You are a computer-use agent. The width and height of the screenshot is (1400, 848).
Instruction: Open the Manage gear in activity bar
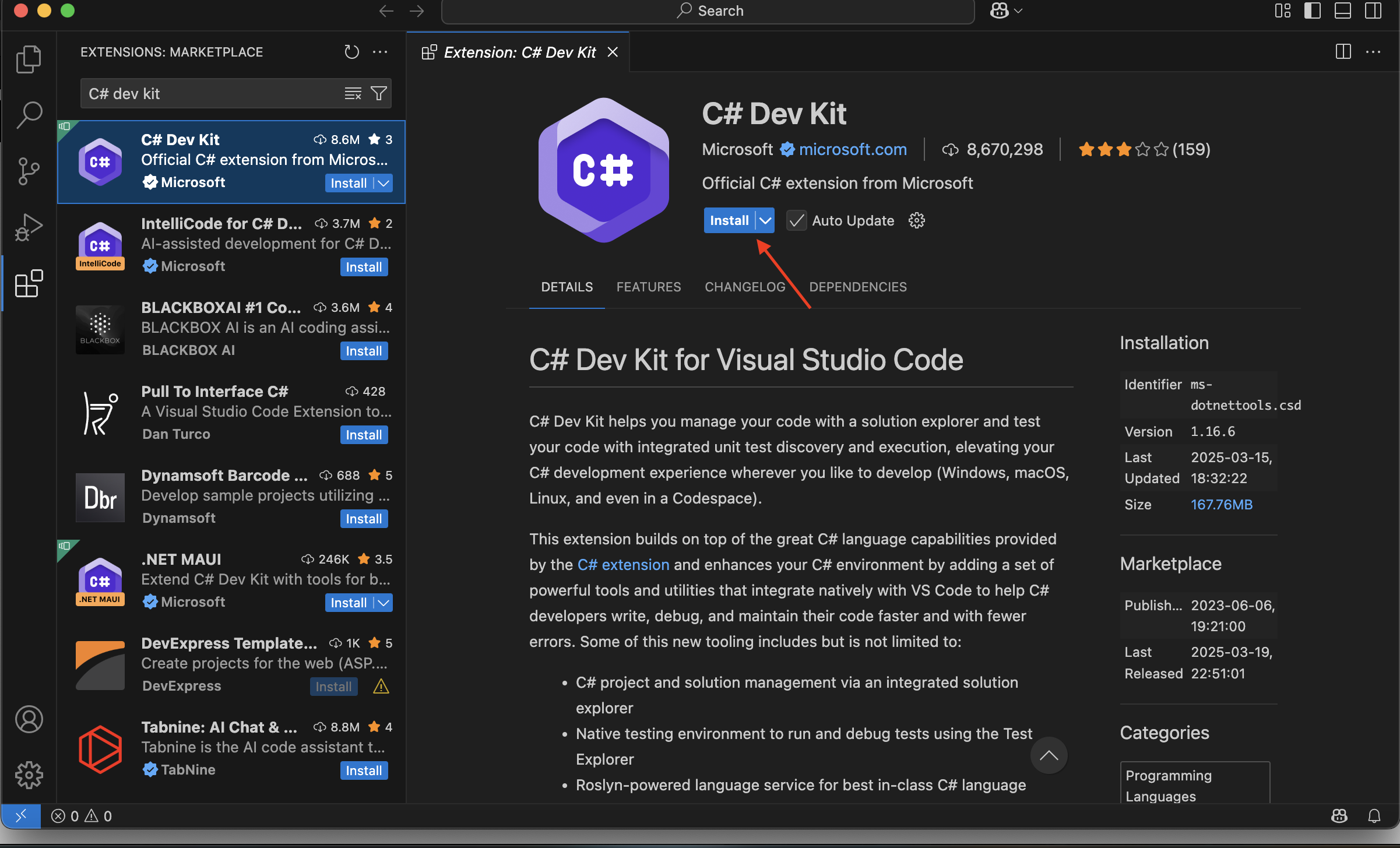[x=29, y=775]
